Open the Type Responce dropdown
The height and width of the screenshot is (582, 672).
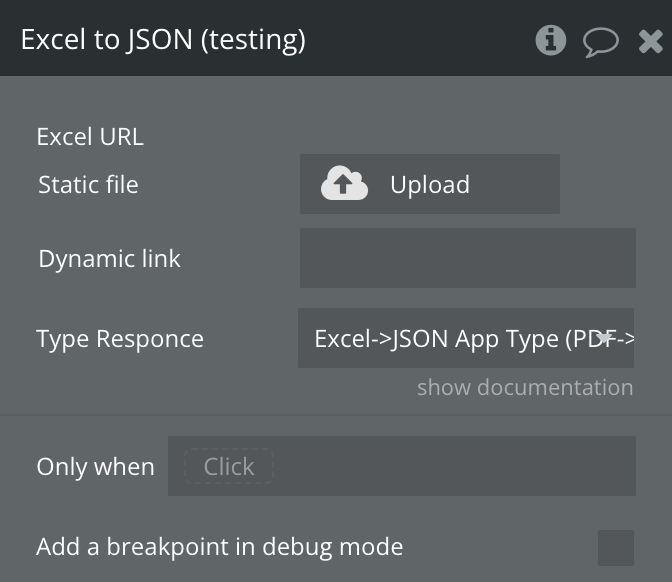pos(465,338)
